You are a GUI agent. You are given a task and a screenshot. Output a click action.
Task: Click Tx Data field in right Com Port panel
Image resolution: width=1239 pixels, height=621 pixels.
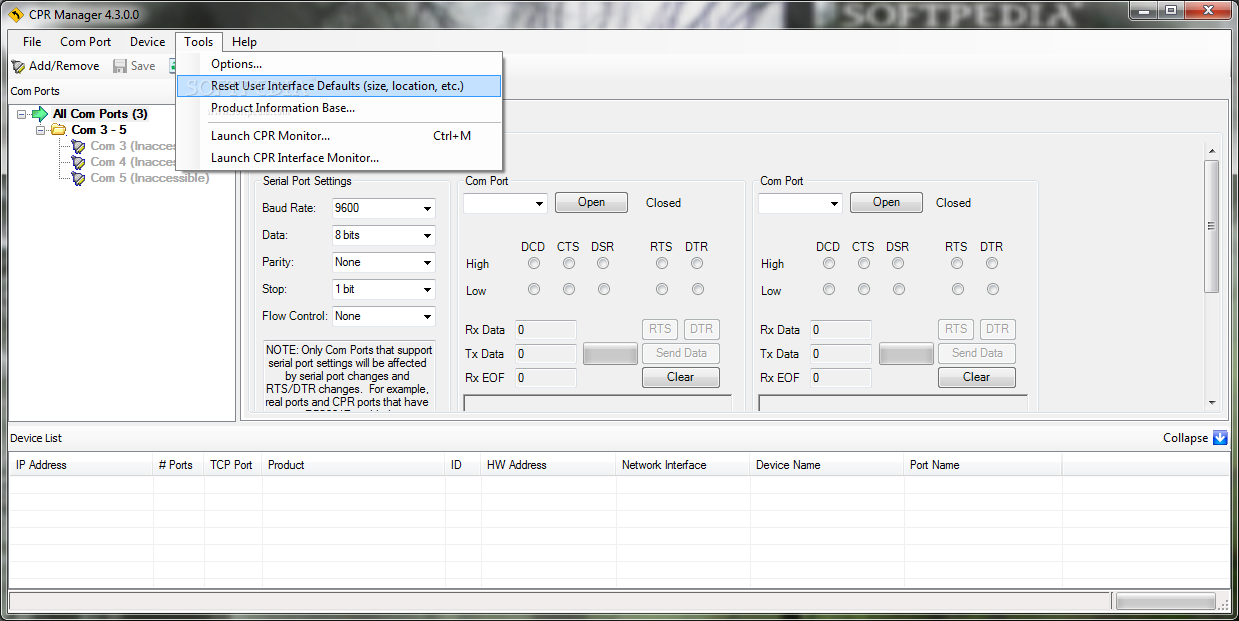click(x=840, y=354)
